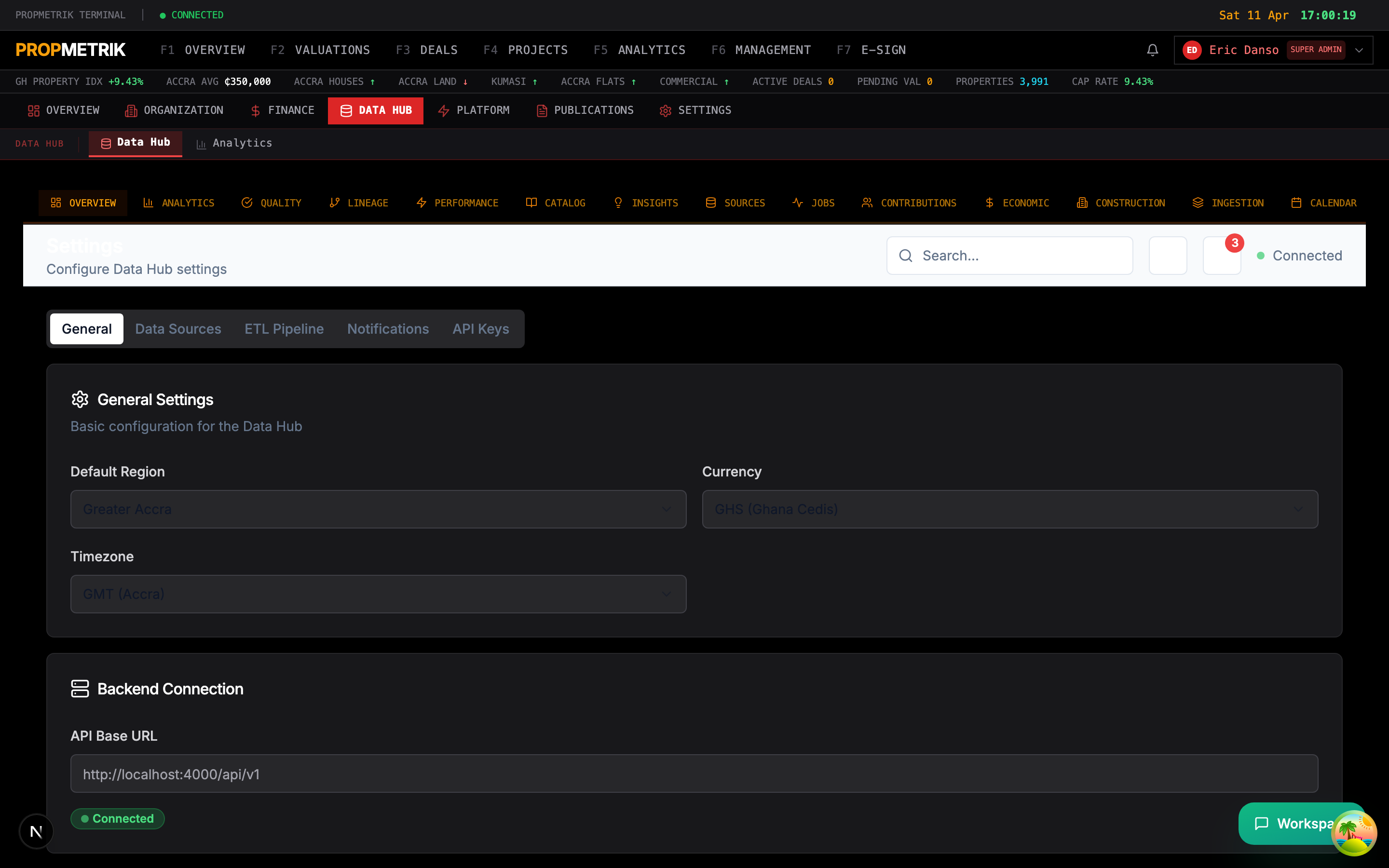Viewport: 1389px width, 868px height.
Task: Open F2 Valuations main menu
Action: pyautogui.click(x=320, y=50)
